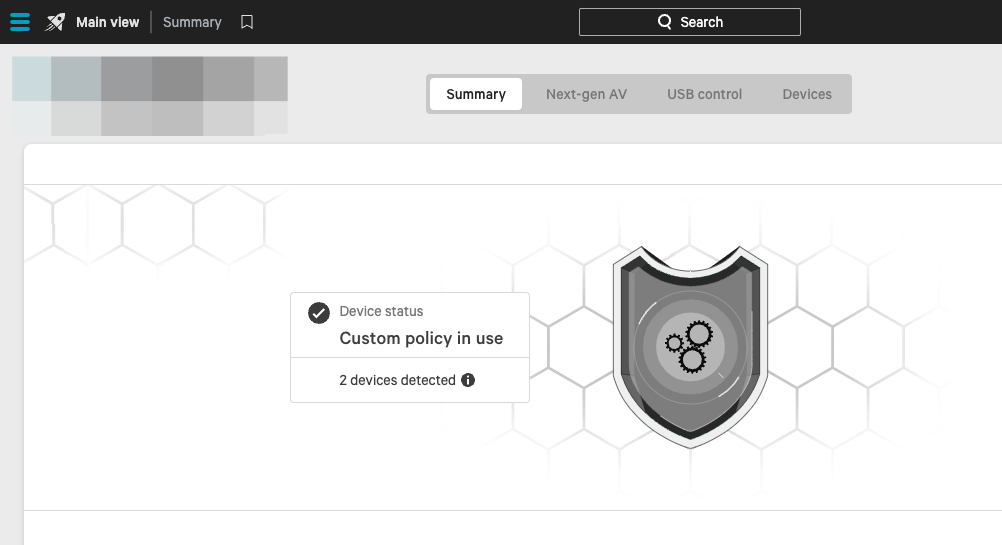This screenshot has width=1002, height=545.
Task: Click the Device status label
Action: click(381, 311)
